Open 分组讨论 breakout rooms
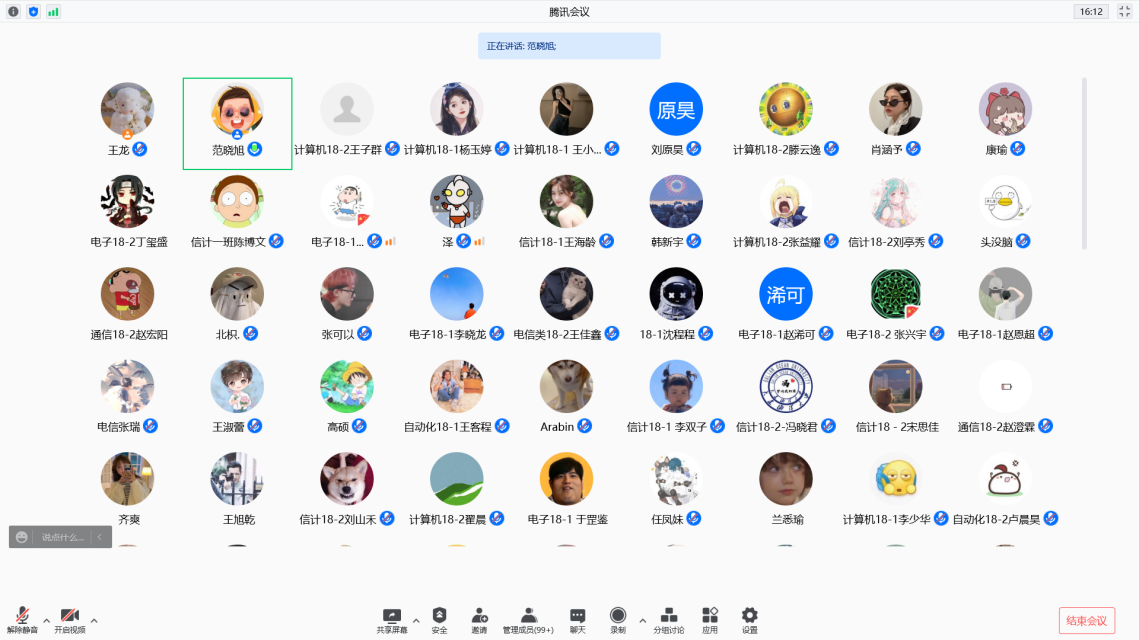This screenshot has height=640, width=1139. [x=669, y=620]
